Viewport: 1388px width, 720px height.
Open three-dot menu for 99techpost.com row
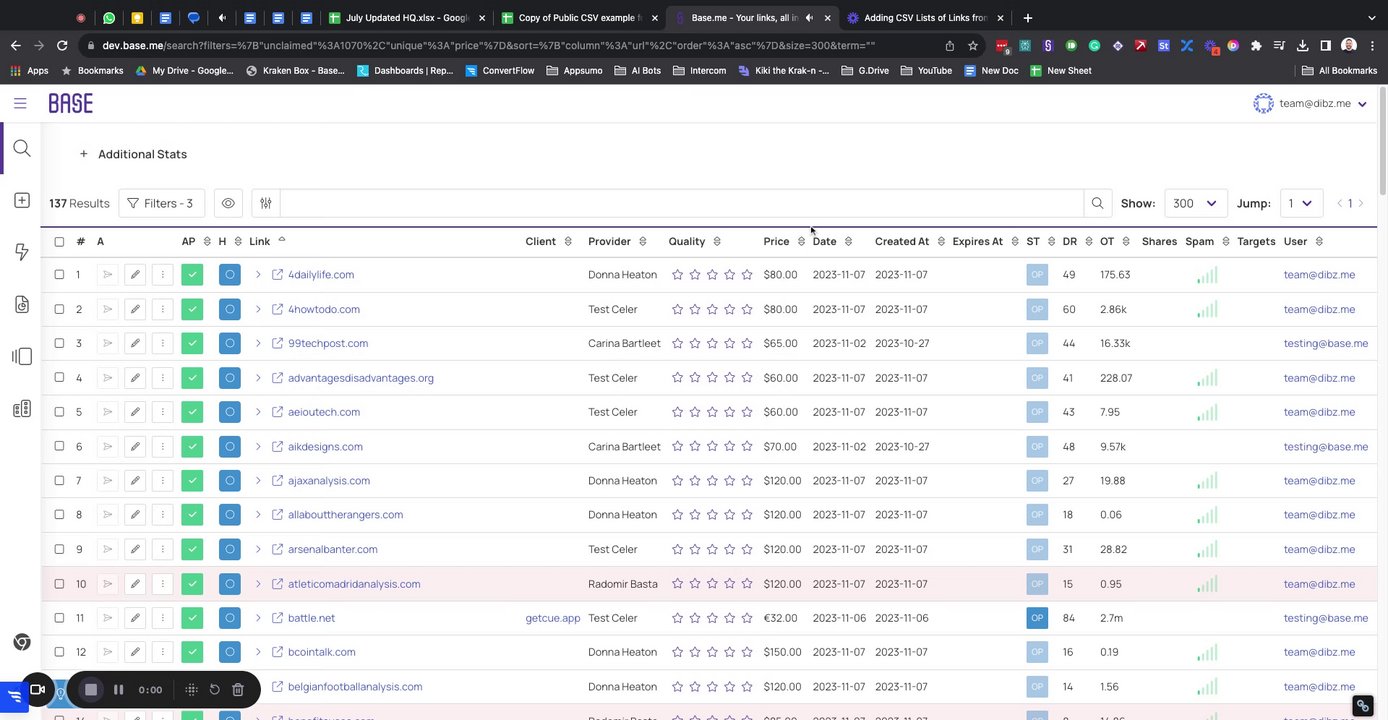click(162, 343)
